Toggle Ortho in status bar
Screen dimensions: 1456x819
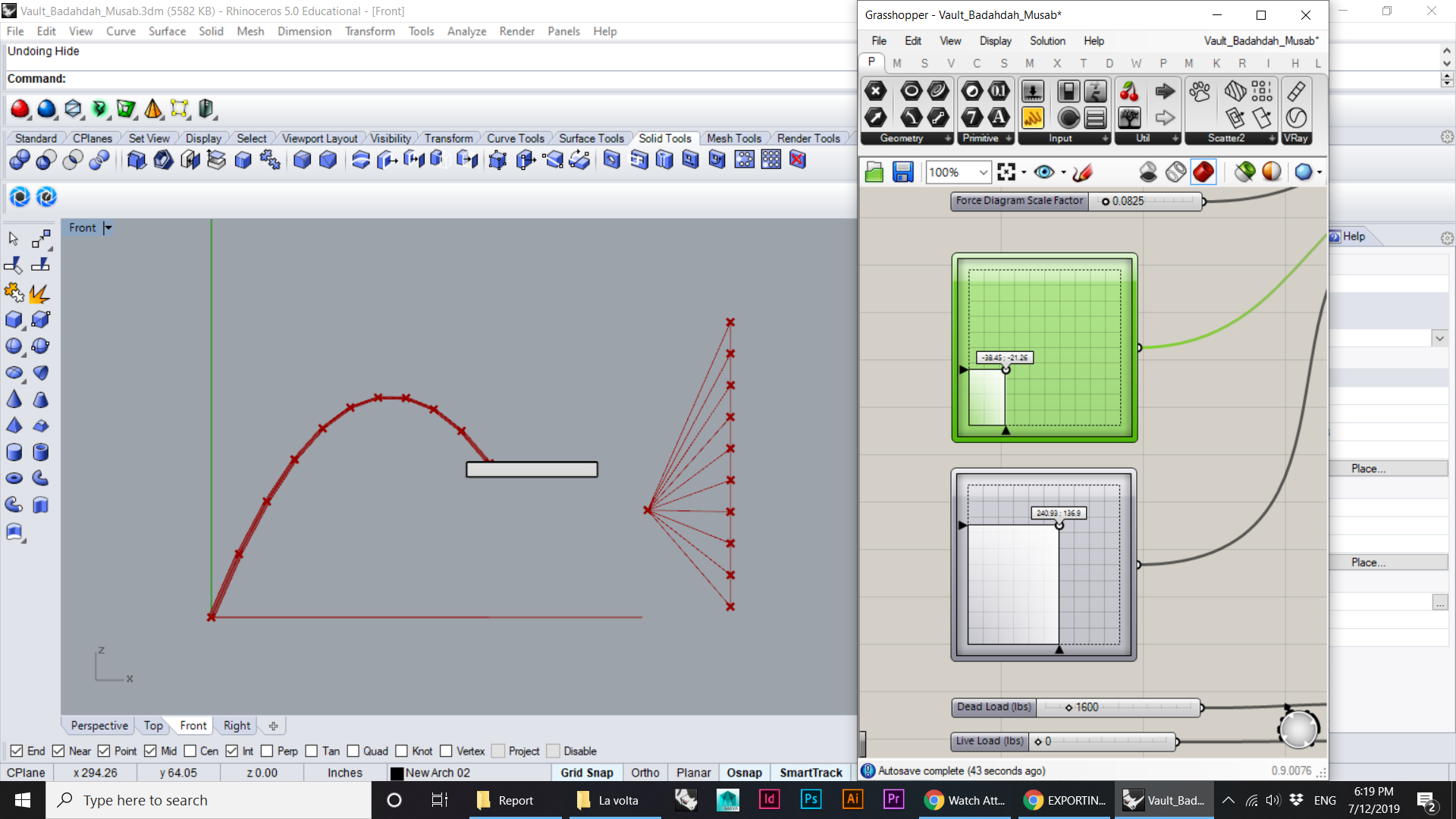tap(645, 773)
